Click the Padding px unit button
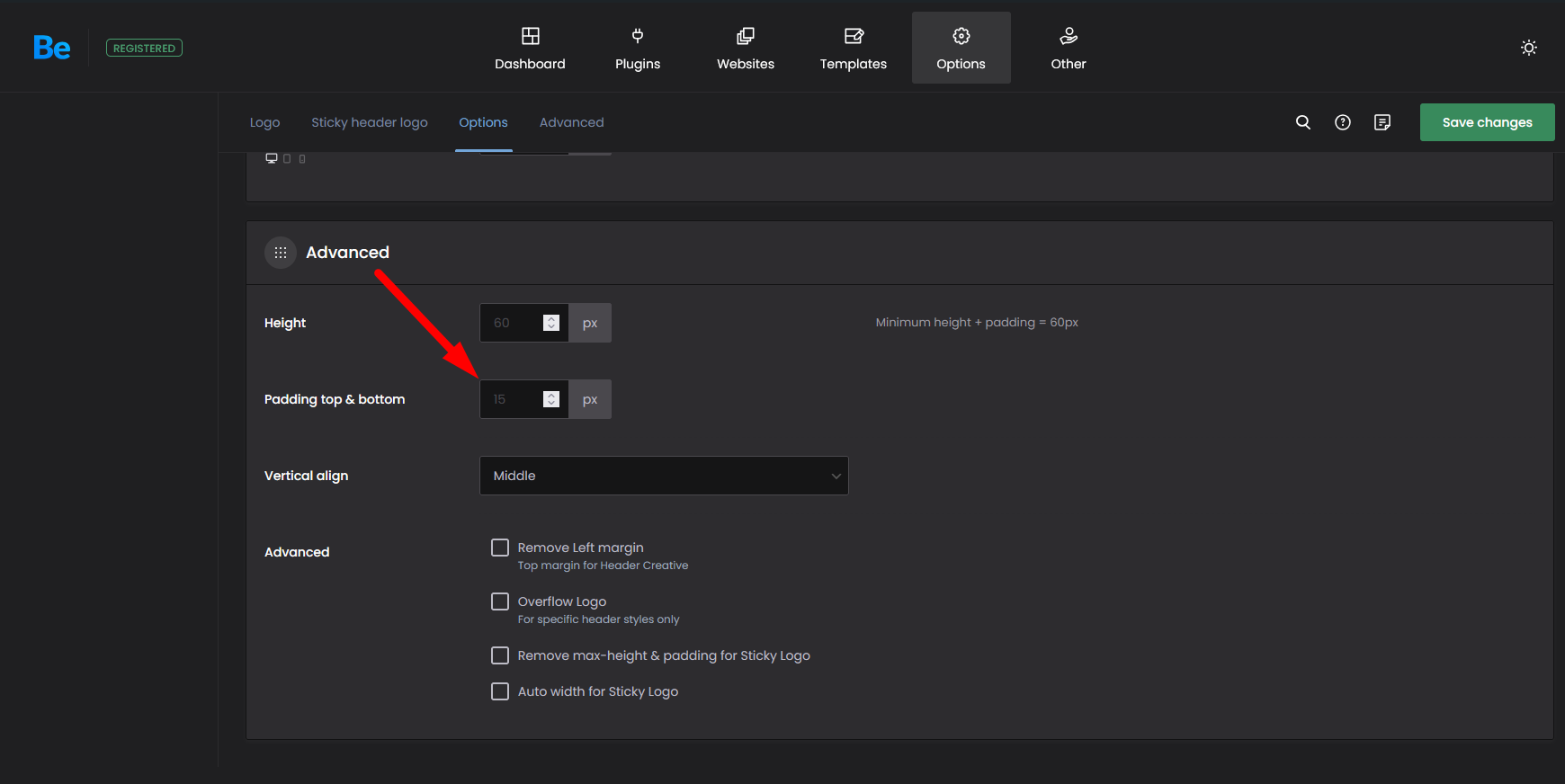This screenshot has height=784, width=1565. (590, 399)
